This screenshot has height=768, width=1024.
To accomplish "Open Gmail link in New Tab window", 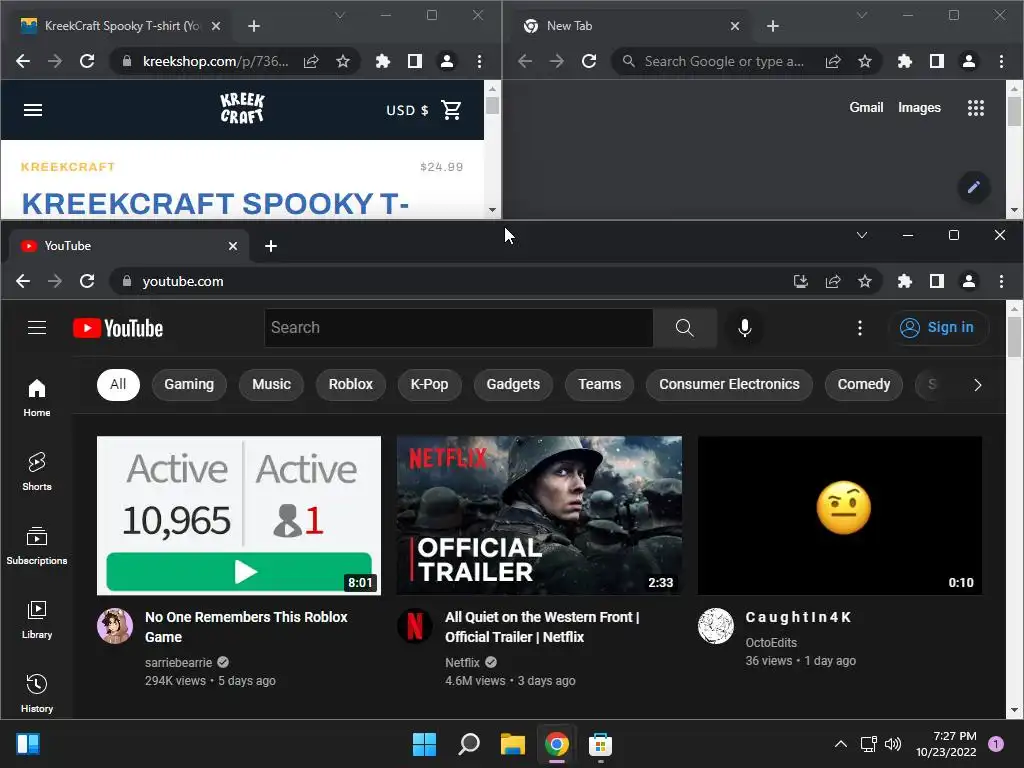I will (866, 108).
